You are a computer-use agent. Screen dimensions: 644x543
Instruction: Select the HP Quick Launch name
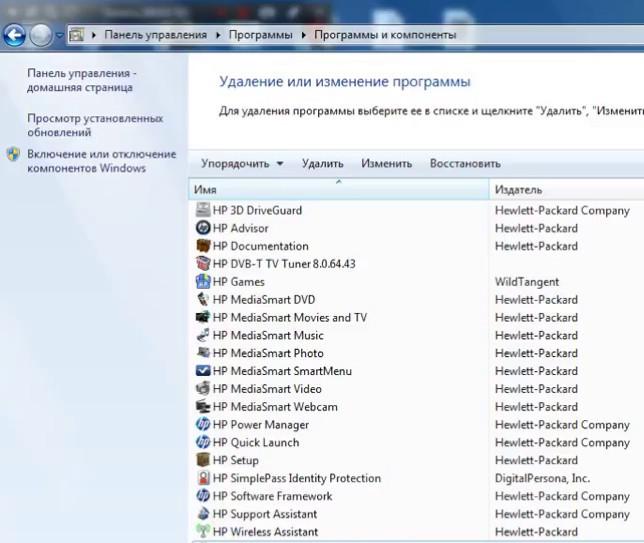coord(256,442)
